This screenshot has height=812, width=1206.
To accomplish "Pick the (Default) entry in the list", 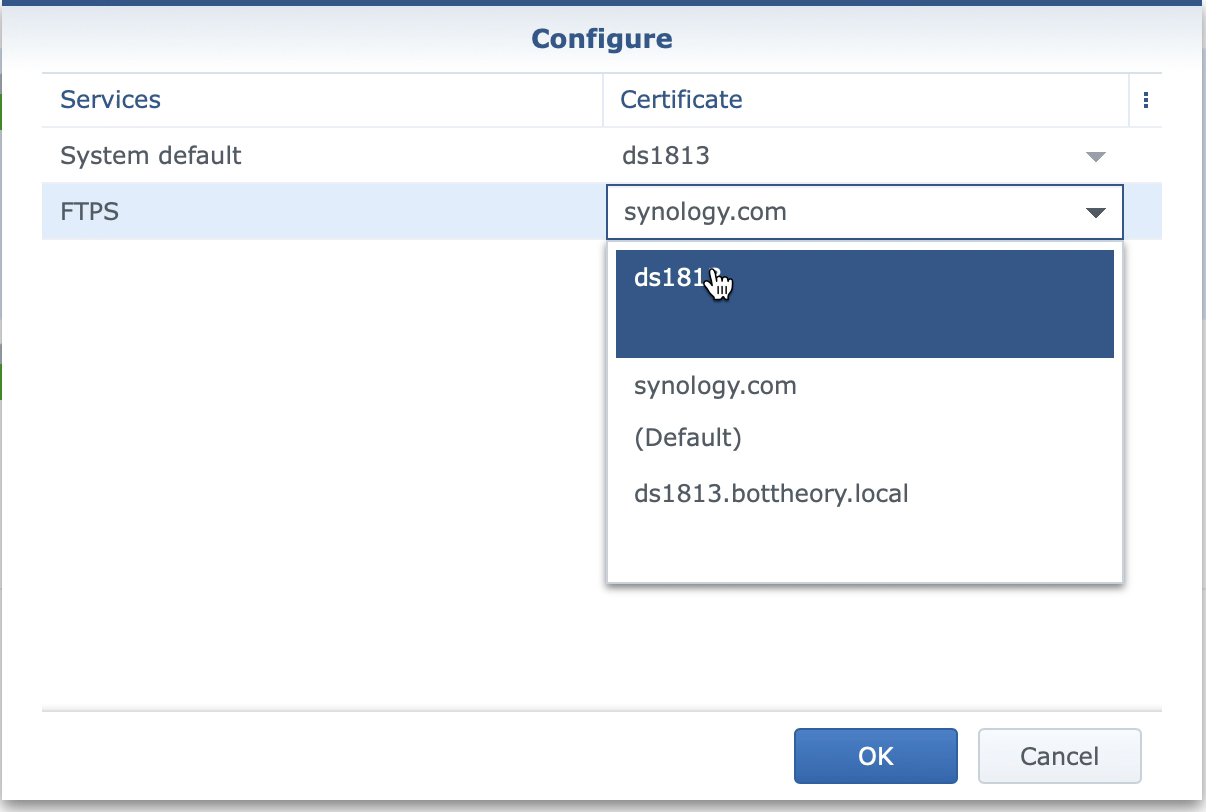I will [x=687, y=438].
